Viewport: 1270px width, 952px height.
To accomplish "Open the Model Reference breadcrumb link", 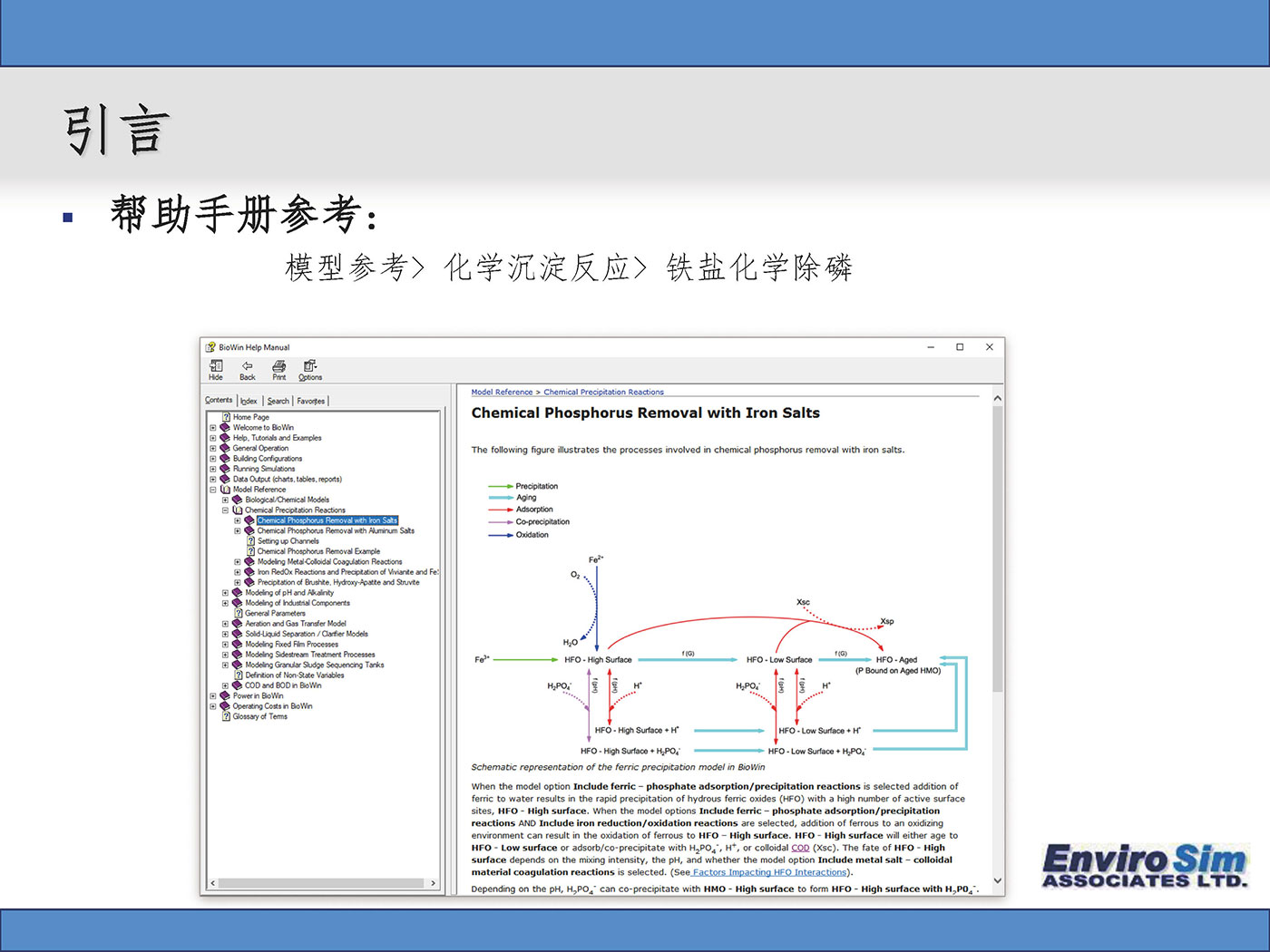I will (x=502, y=393).
